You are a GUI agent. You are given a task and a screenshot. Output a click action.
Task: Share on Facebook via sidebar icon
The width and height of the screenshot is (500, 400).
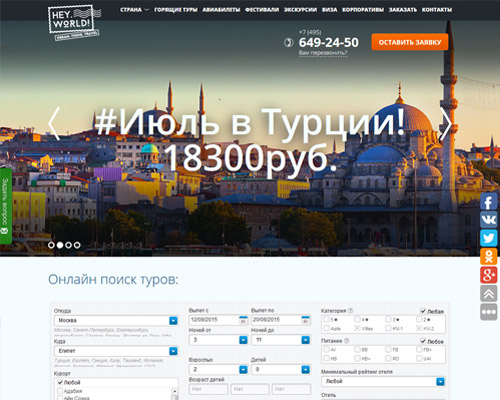489,201
